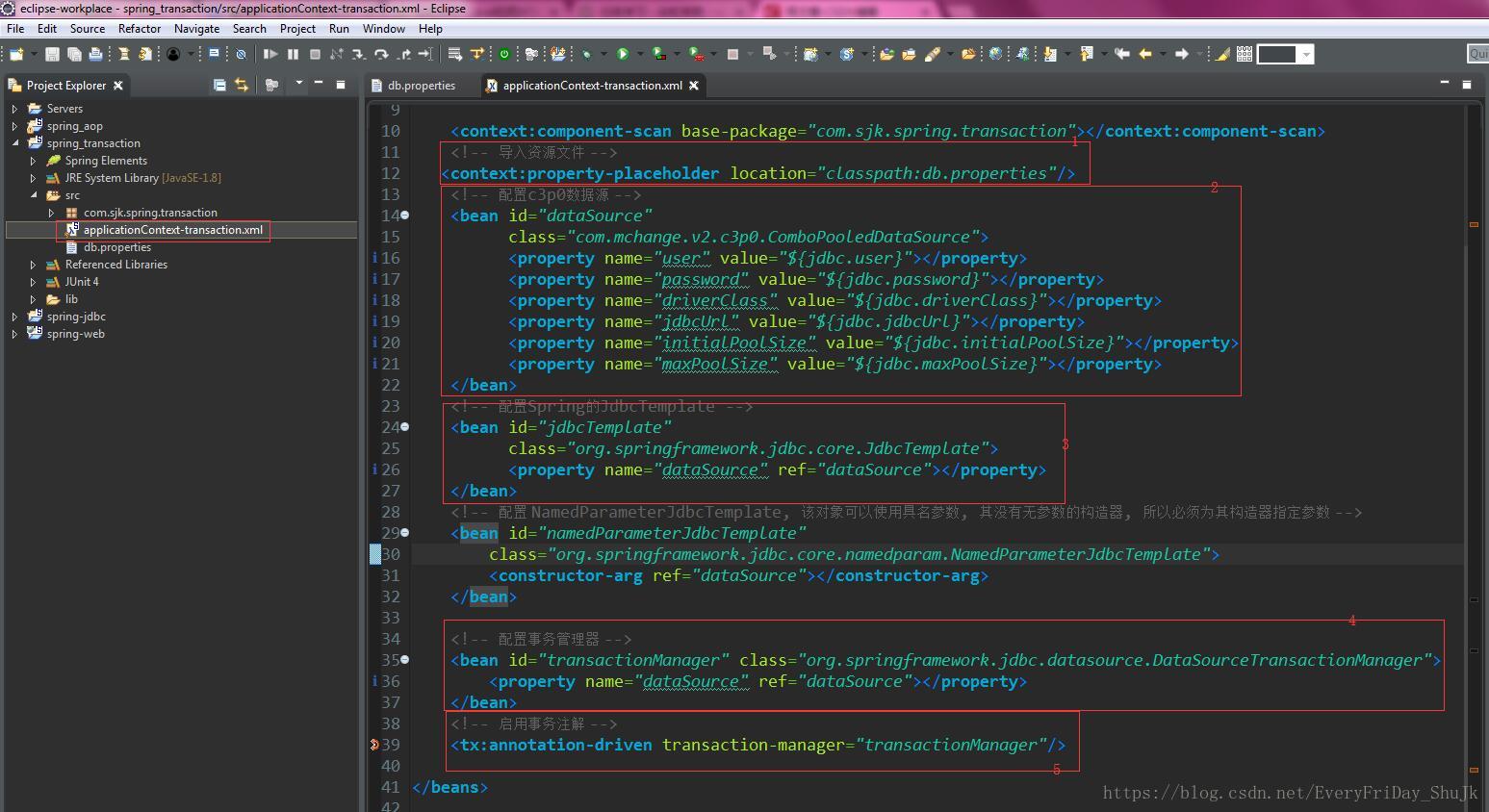Viewport: 1489px width, 812px height.
Task: Toggle Link with Editor in Project Explorer
Action: coord(242,85)
